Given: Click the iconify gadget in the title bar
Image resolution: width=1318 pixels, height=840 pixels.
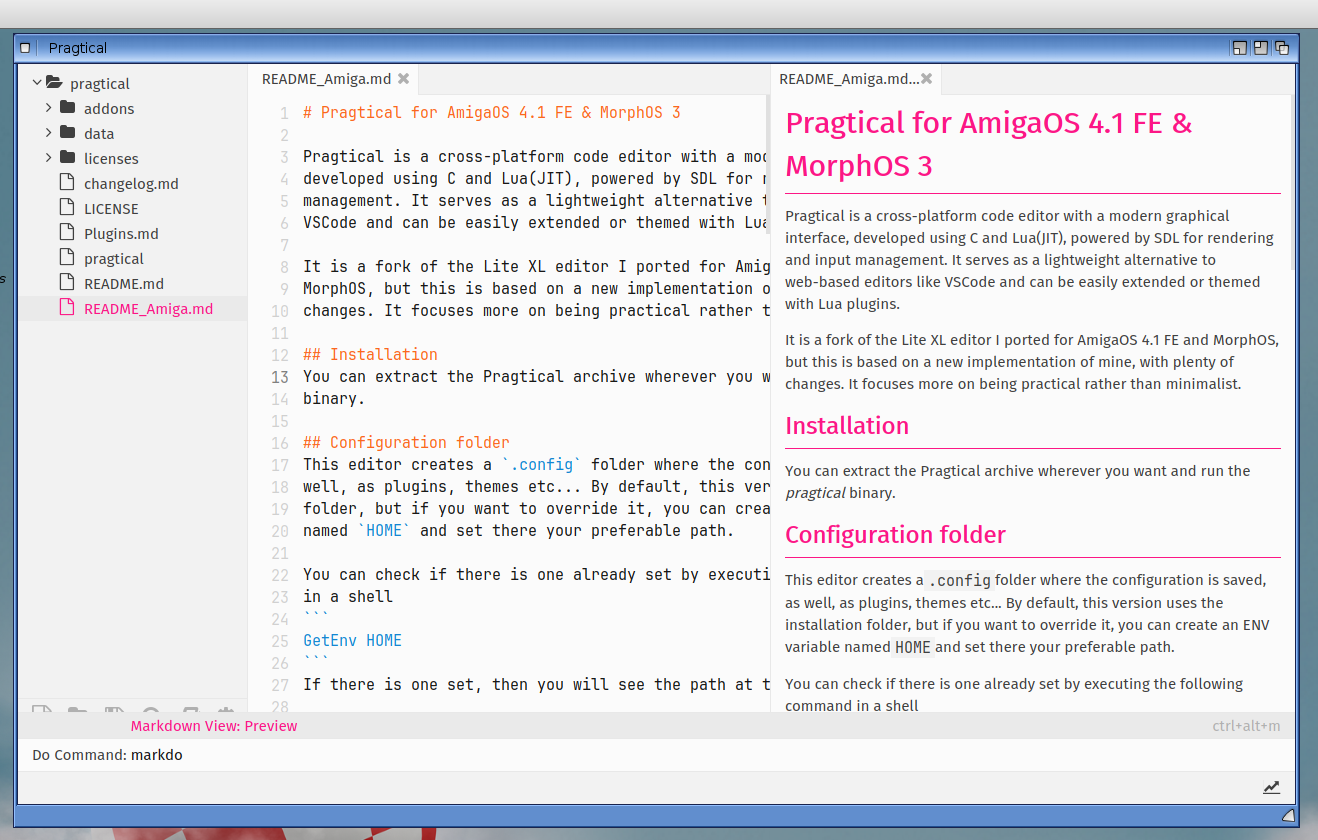Looking at the screenshot, I should point(1240,47).
